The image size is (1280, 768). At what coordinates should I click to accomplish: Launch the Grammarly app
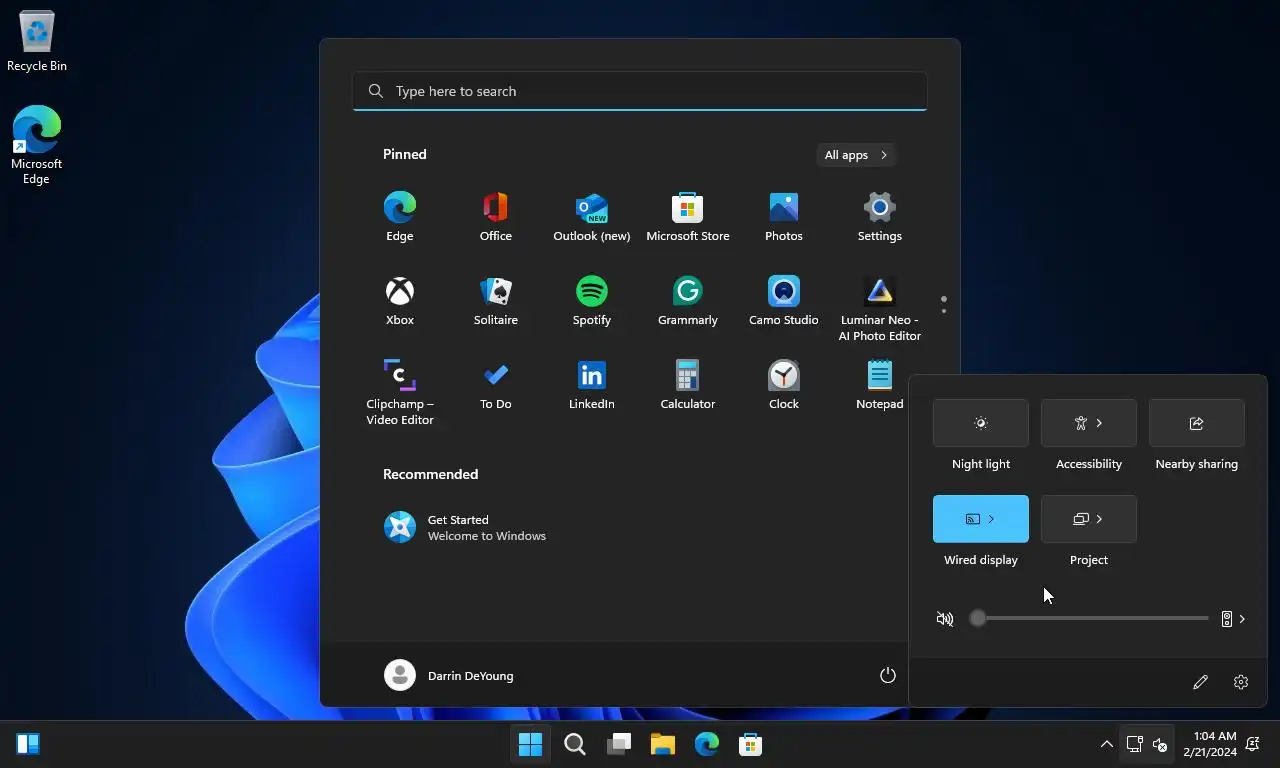[x=687, y=300]
